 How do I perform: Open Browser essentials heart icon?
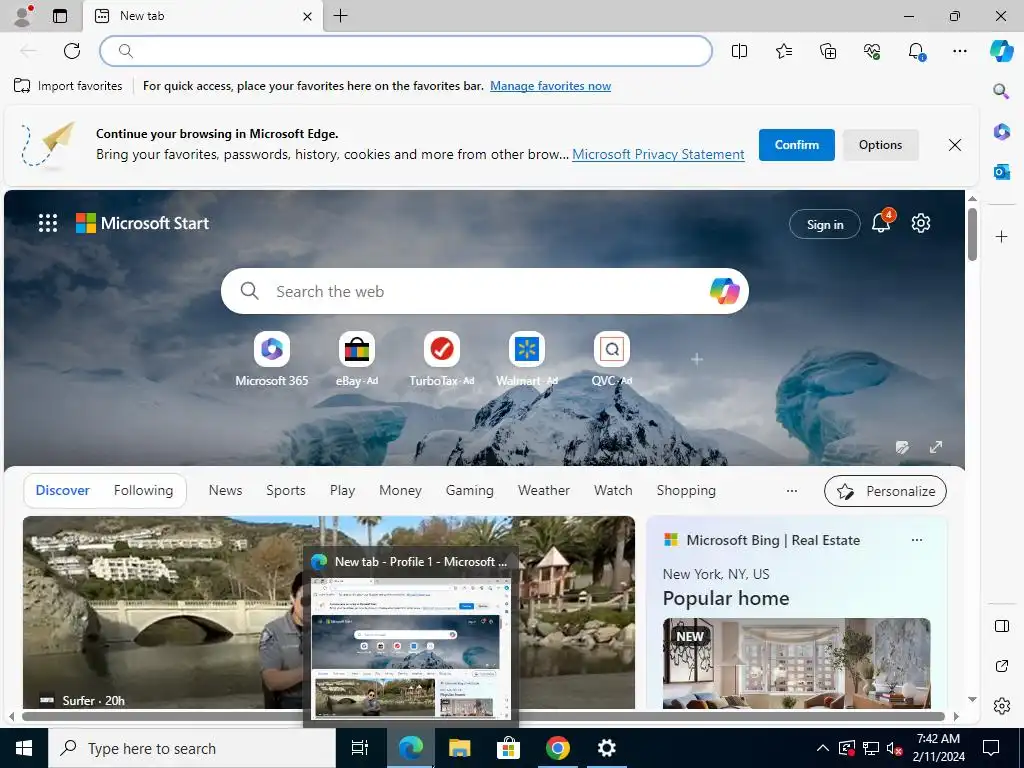click(872, 51)
